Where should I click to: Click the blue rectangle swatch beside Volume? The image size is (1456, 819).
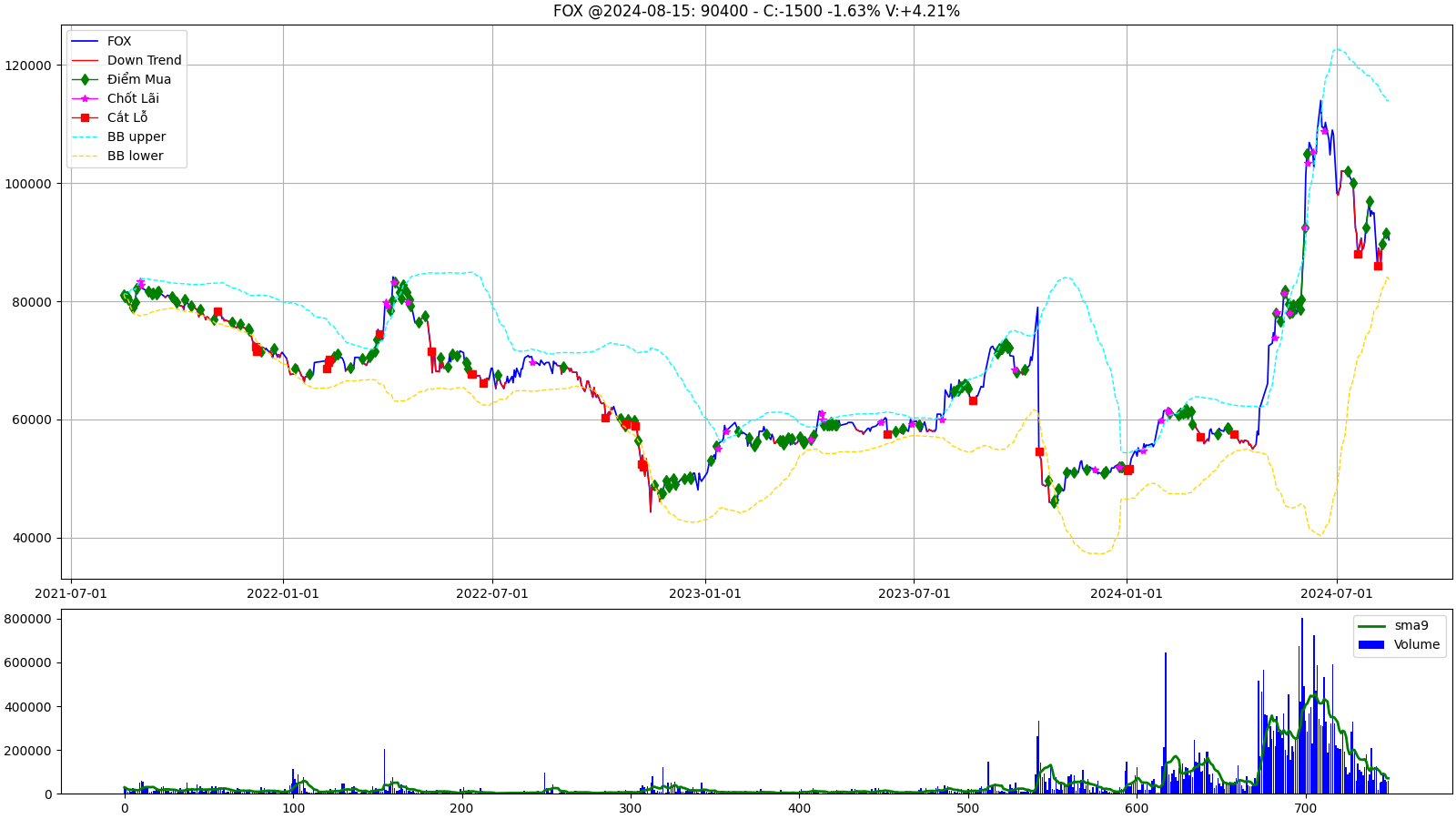(1371, 644)
